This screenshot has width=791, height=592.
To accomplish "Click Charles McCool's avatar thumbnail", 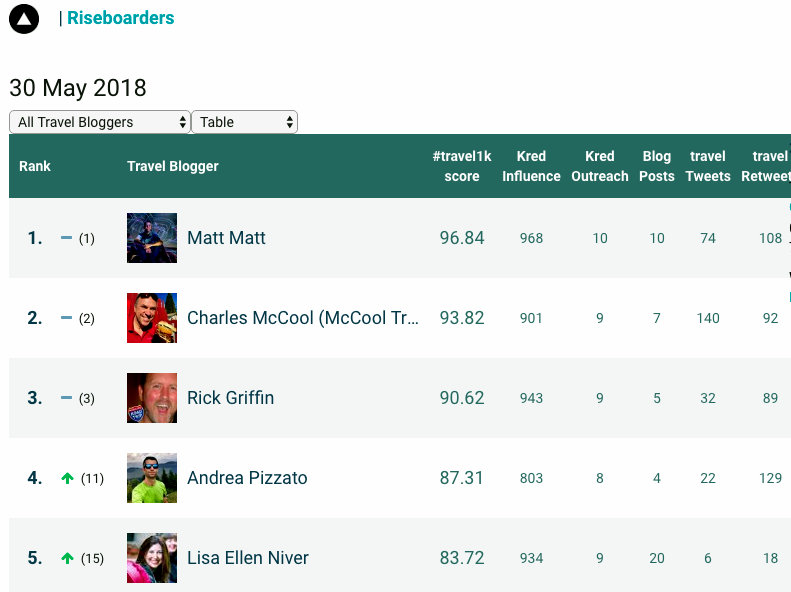I will point(152,318).
